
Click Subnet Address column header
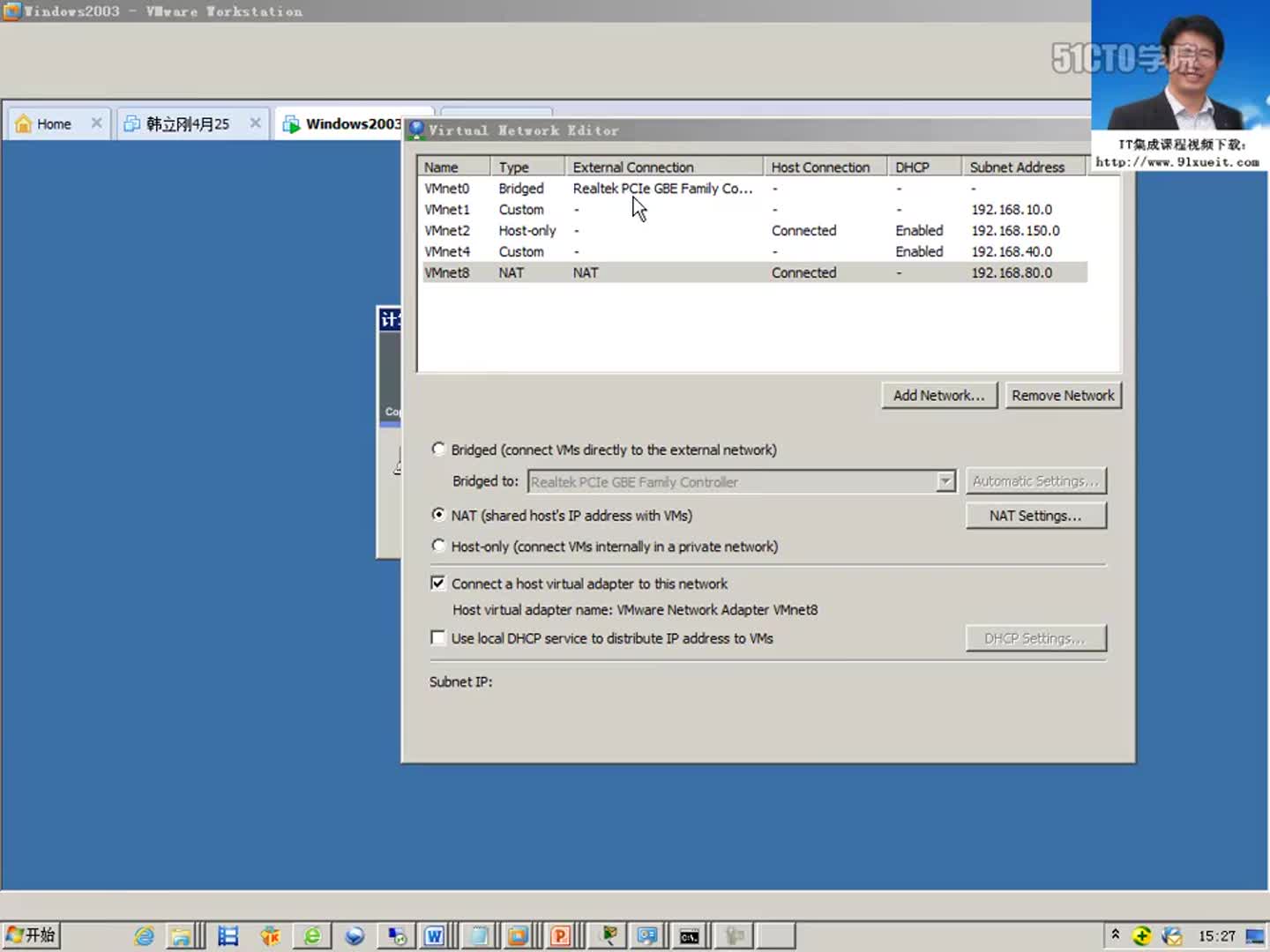click(1024, 167)
